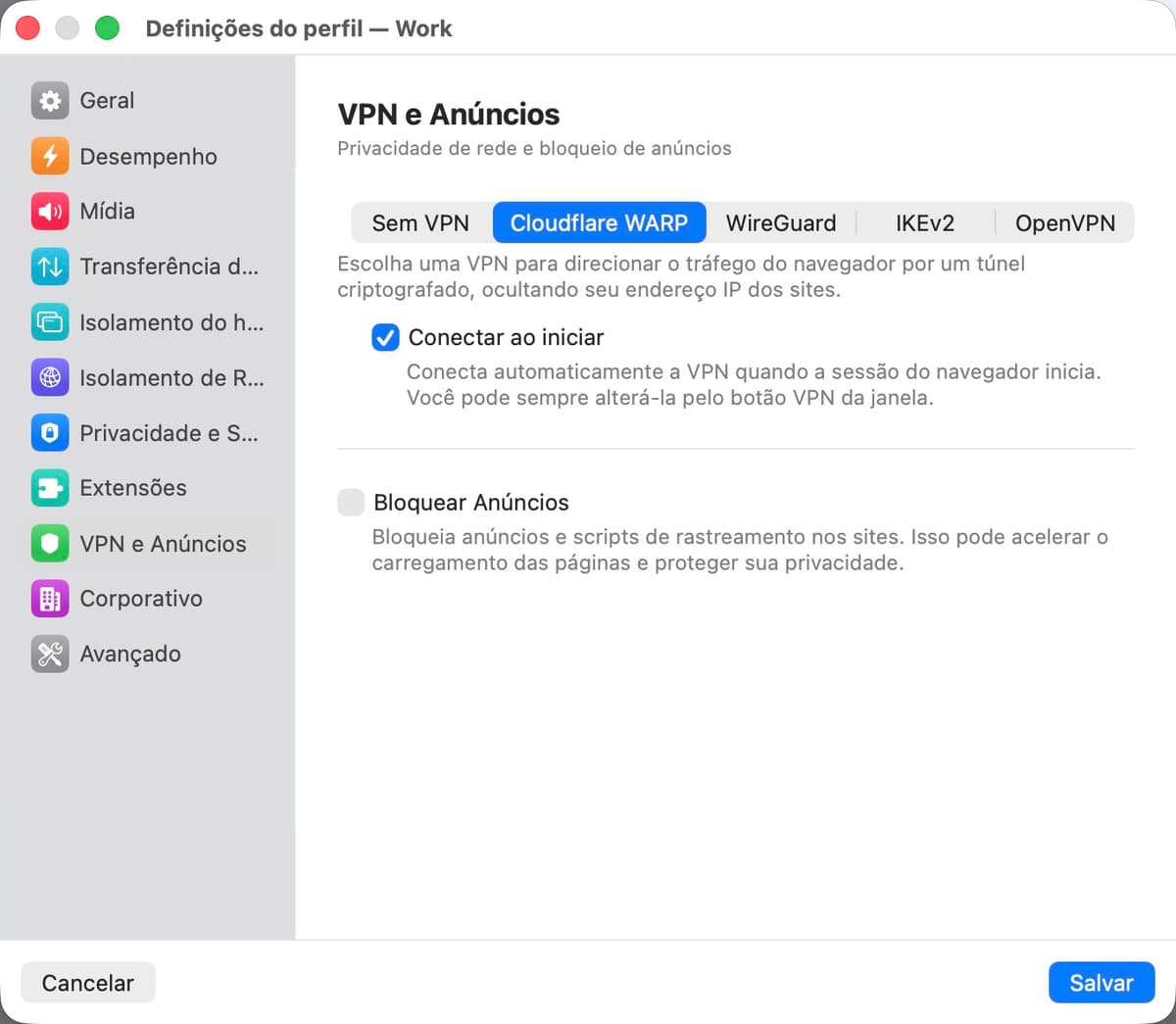The image size is (1176, 1024).
Task: Select the Sem VPN tab
Action: (420, 222)
